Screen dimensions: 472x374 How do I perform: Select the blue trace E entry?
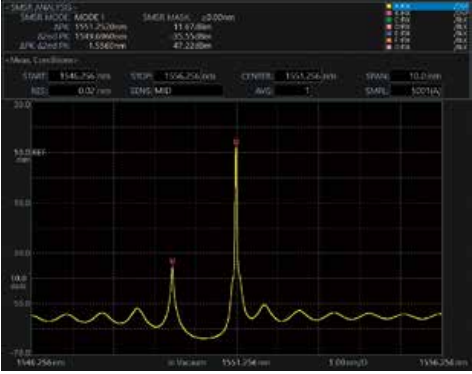(x=427, y=33)
